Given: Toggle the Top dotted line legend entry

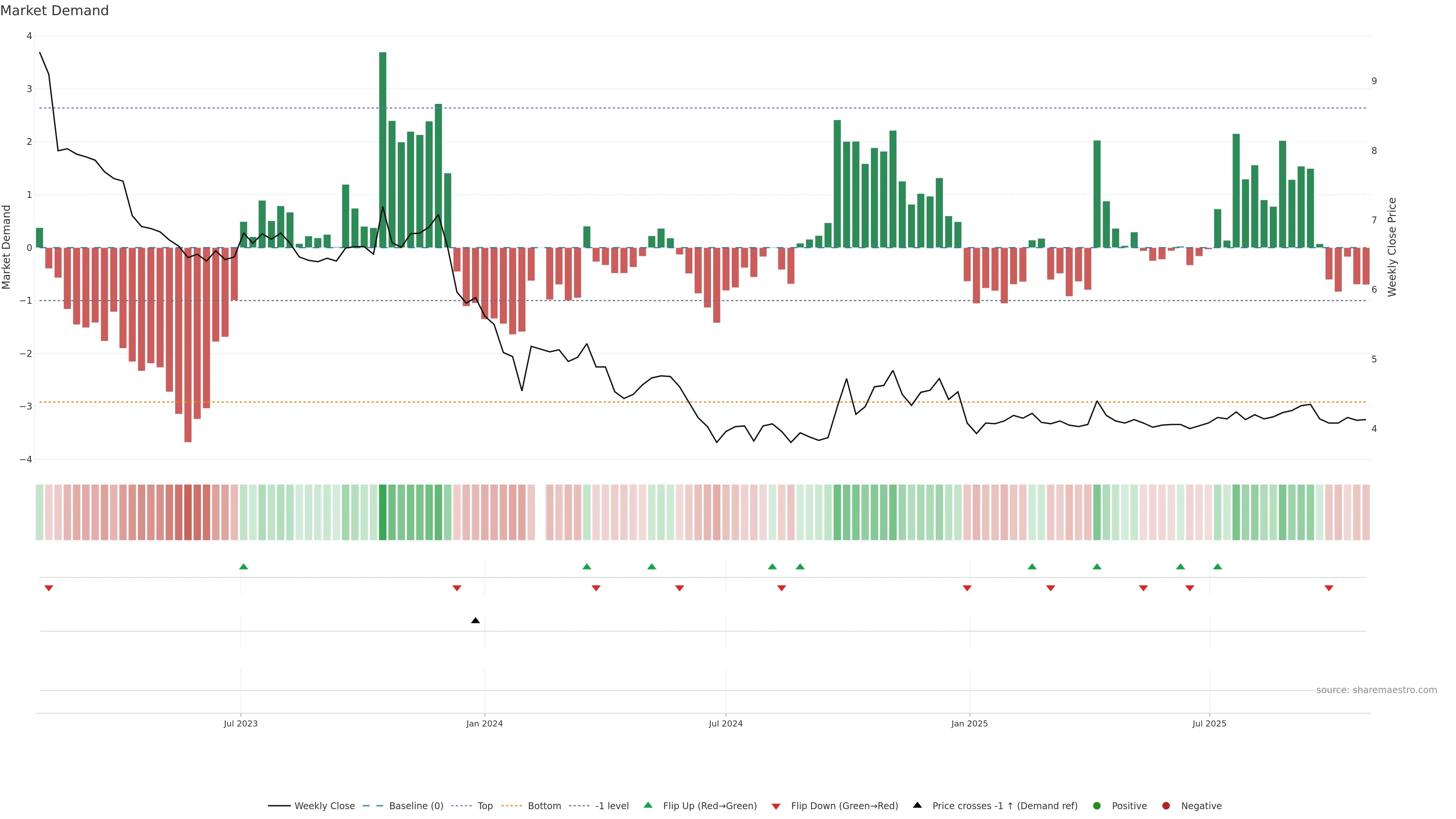Looking at the screenshot, I should pyautogui.click(x=485, y=806).
